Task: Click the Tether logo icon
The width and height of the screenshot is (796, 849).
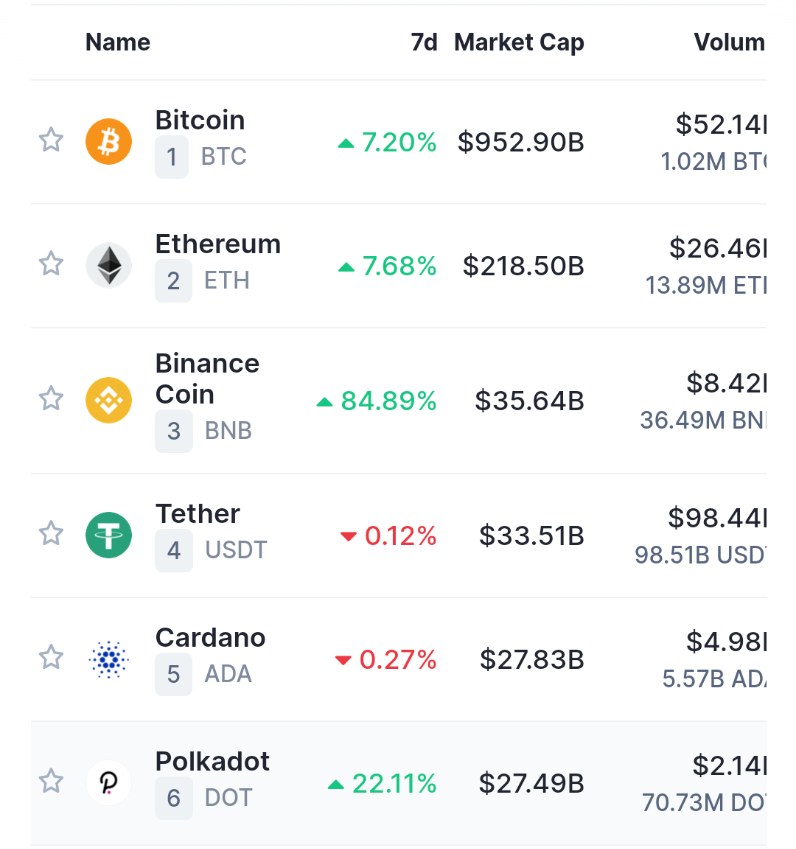Action: pyautogui.click(x=108, y=534)
